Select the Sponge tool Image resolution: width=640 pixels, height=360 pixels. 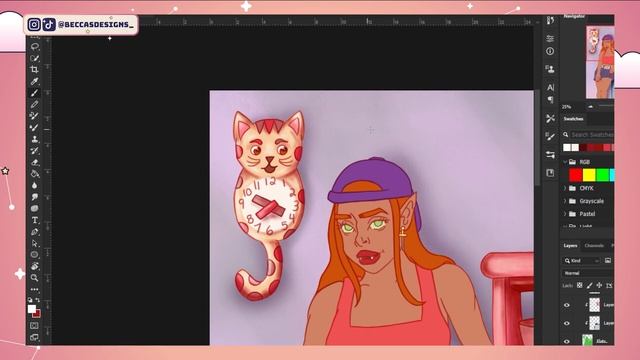click(x=35, y=209)
